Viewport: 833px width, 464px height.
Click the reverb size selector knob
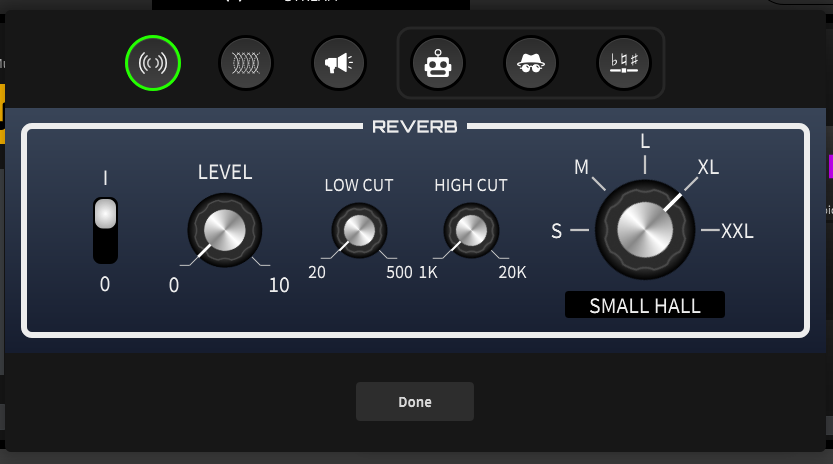(645, 230)
